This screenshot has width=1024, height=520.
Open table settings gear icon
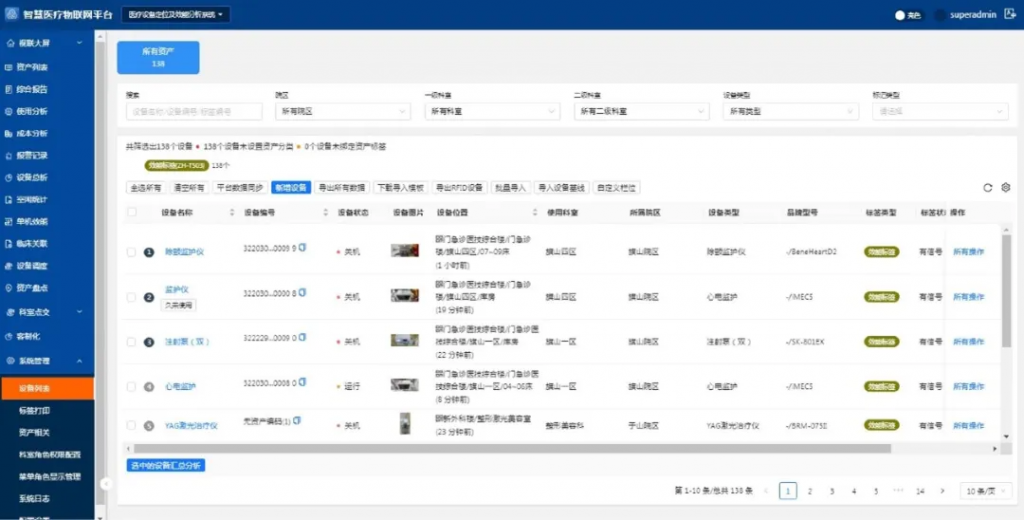click(x=1006, y=187)
